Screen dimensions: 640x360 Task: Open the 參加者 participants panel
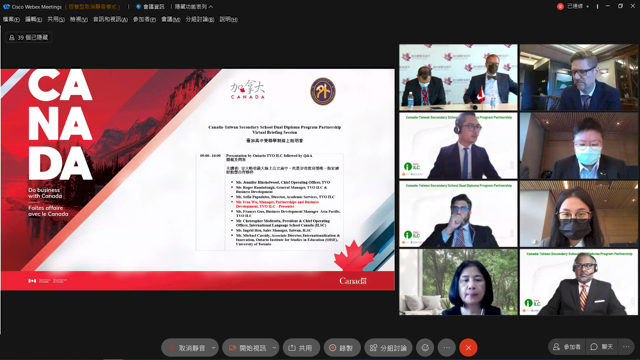click(567, 347)
